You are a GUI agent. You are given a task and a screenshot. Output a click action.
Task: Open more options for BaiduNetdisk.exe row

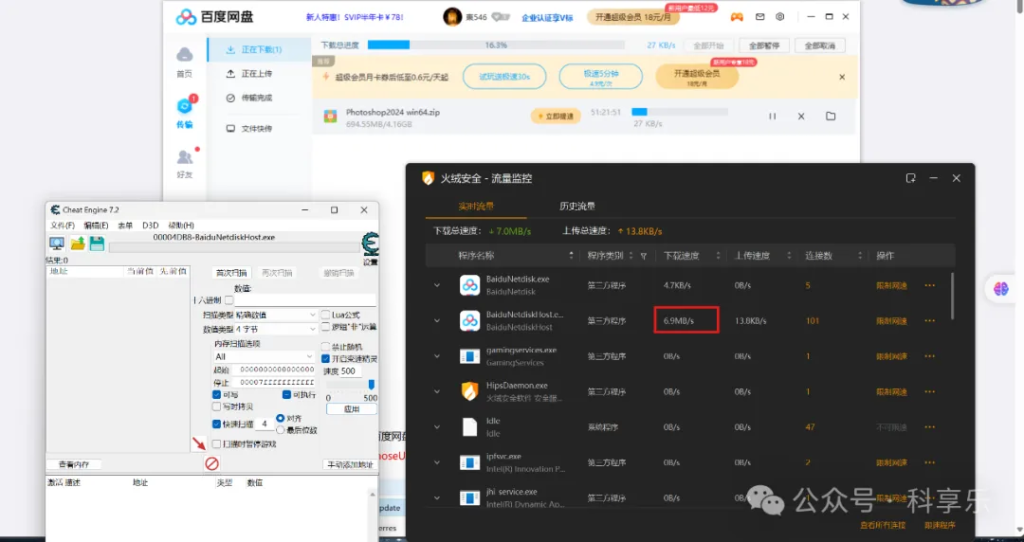click(x=929, y=285)
